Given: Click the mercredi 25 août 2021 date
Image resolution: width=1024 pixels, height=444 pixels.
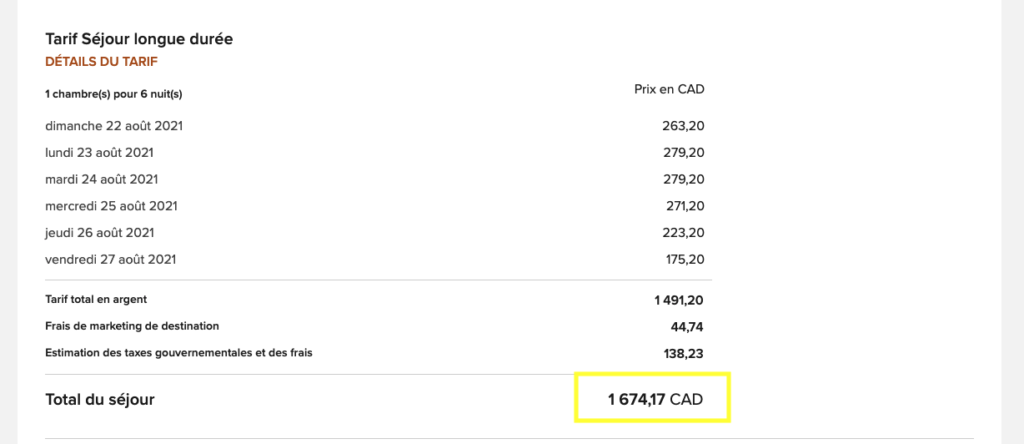Looking at the screenshot, I should [x=111, y=207].
